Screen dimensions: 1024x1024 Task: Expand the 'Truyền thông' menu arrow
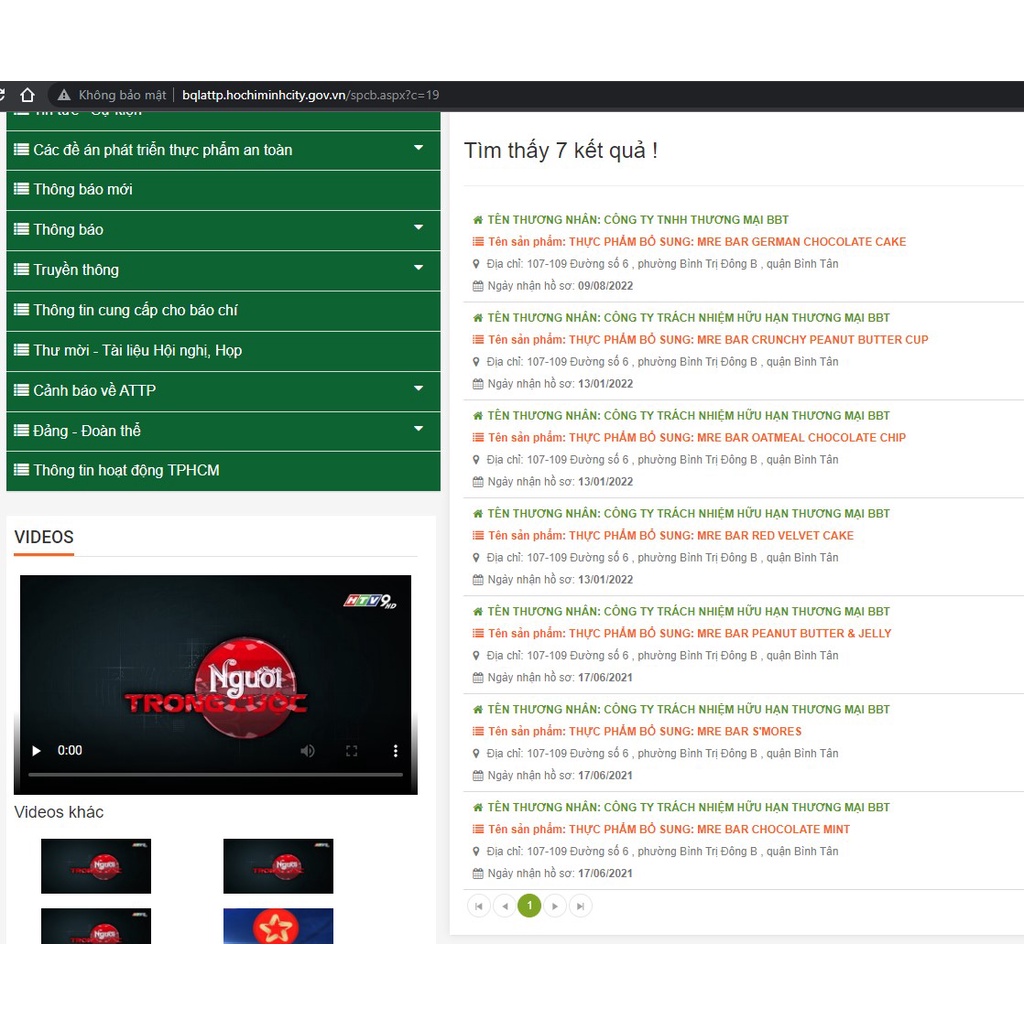[418, 268]
